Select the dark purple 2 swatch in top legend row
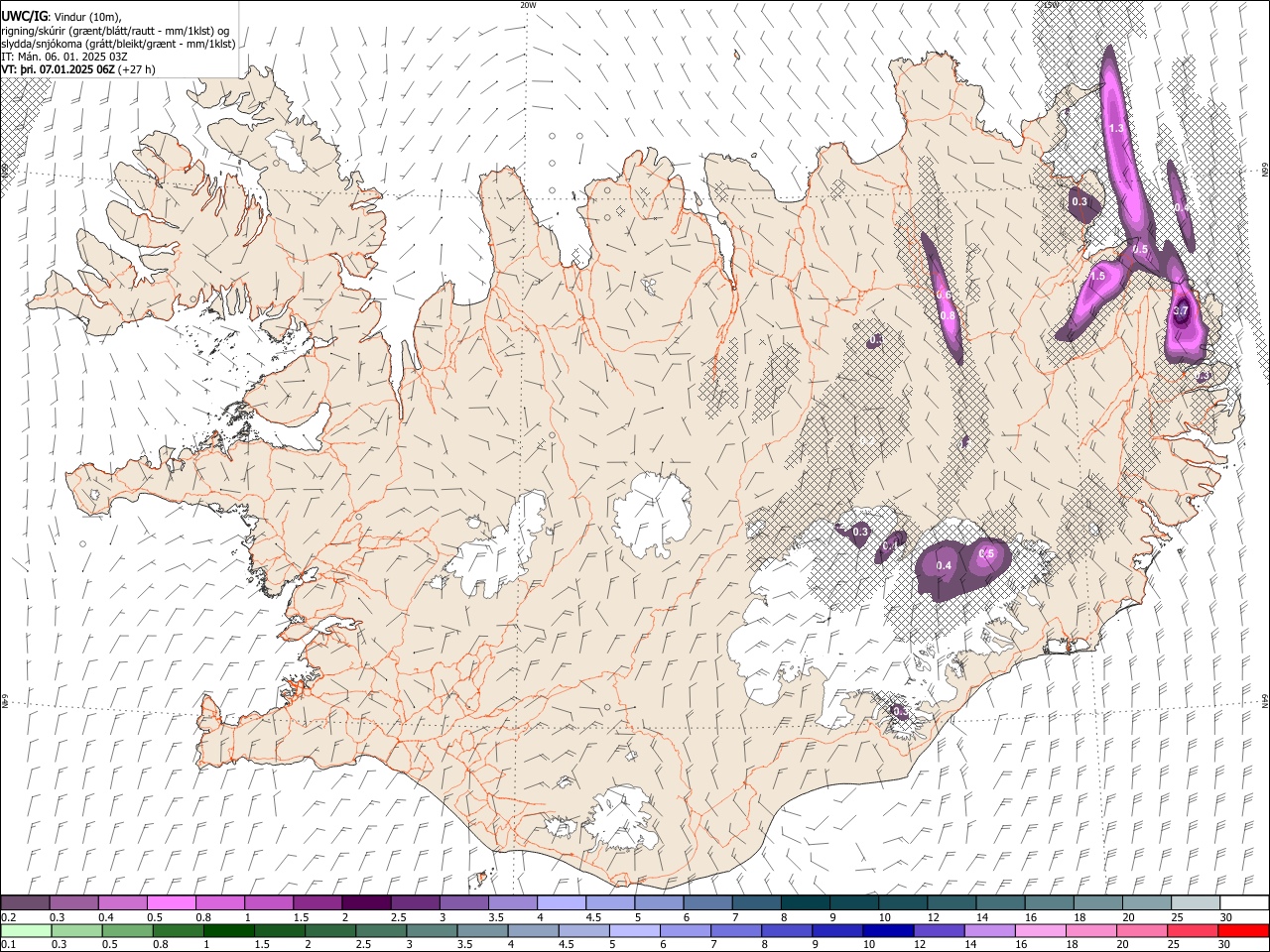This screenshot has height=952, width=1270. tap(366, 902)
